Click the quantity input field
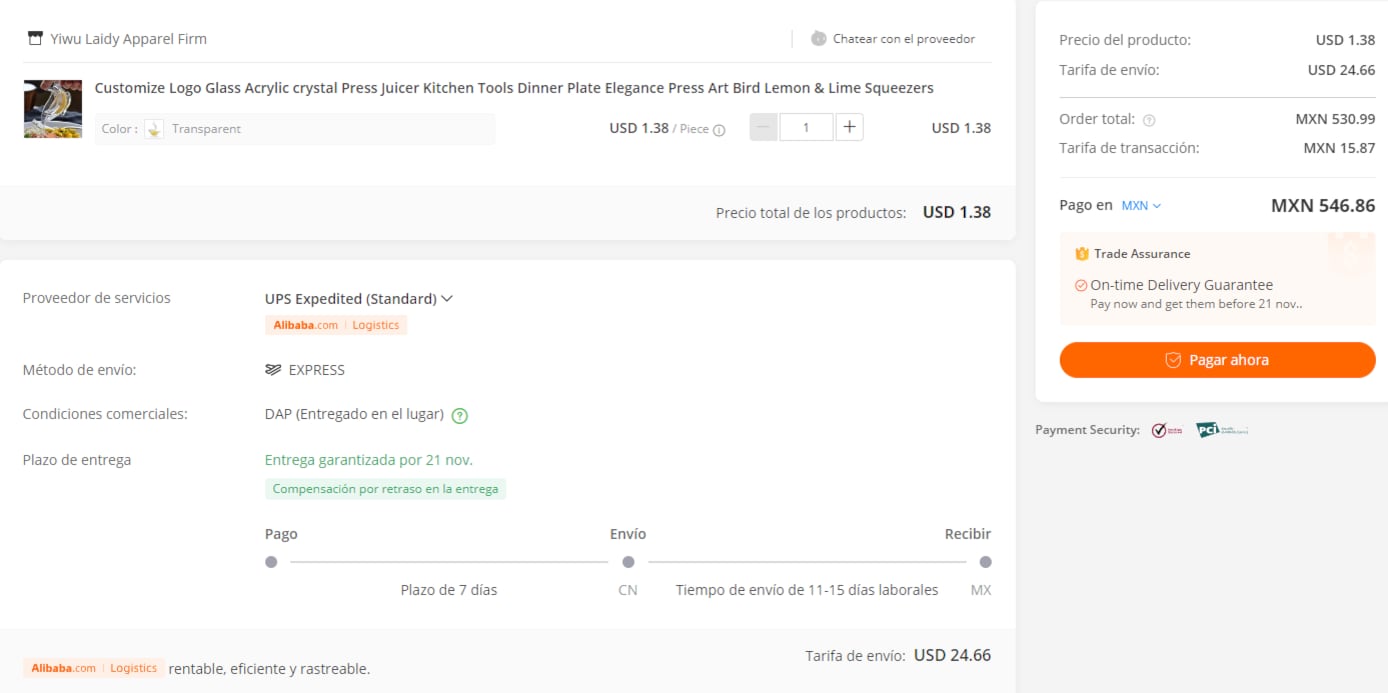Viewport: 1388px width, 693px height. pos(806,128)
